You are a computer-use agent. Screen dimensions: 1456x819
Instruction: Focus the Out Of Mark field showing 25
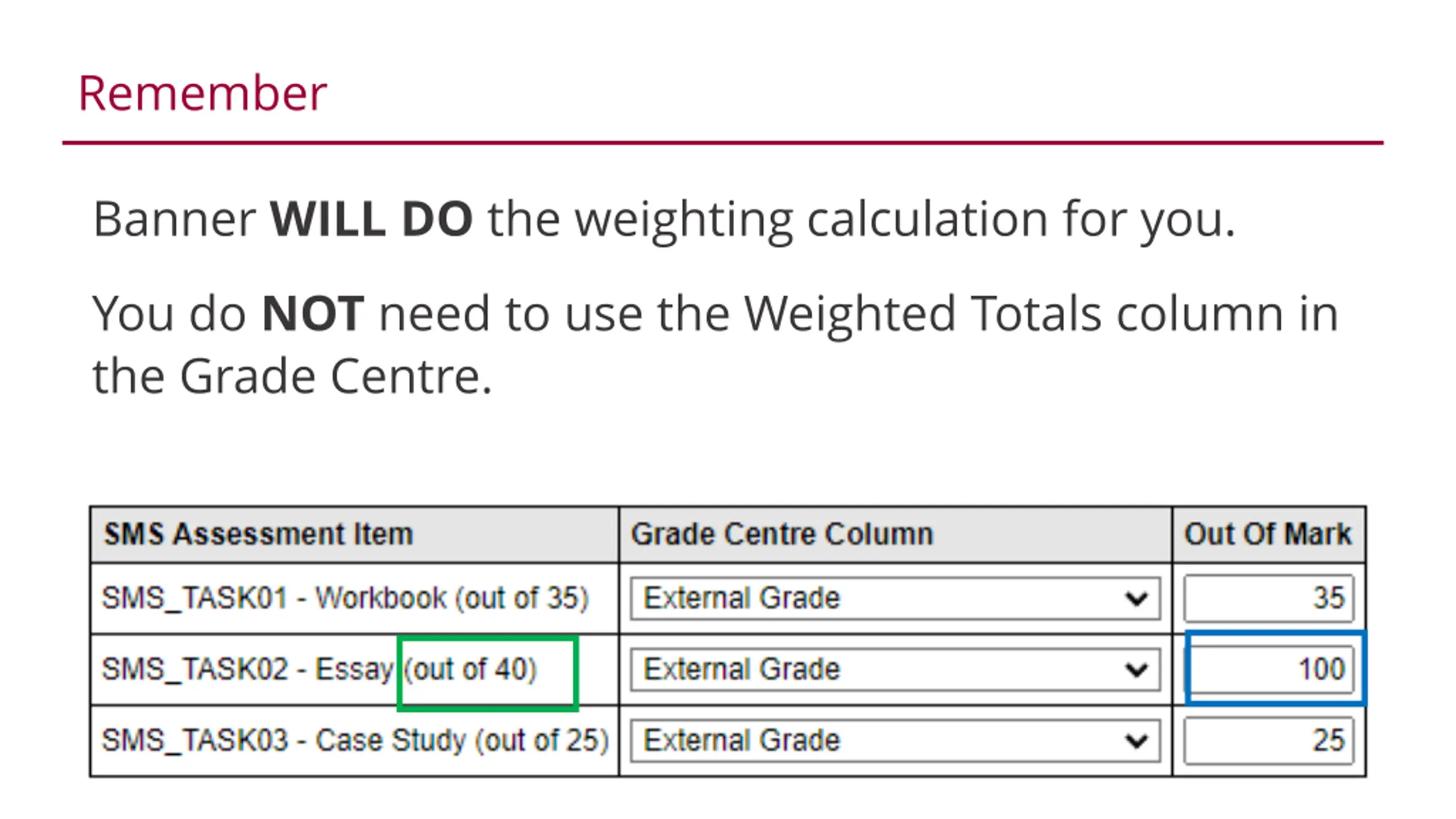click(1269, 741)
